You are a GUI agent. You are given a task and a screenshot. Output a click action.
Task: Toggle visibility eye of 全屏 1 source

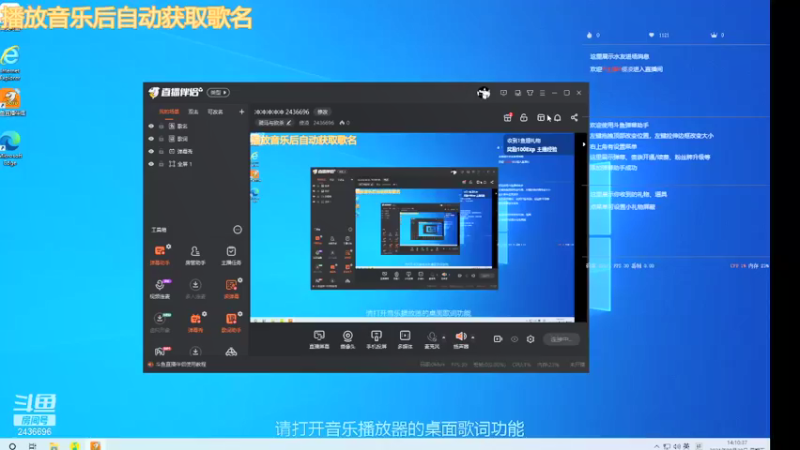tap(151, 164)
